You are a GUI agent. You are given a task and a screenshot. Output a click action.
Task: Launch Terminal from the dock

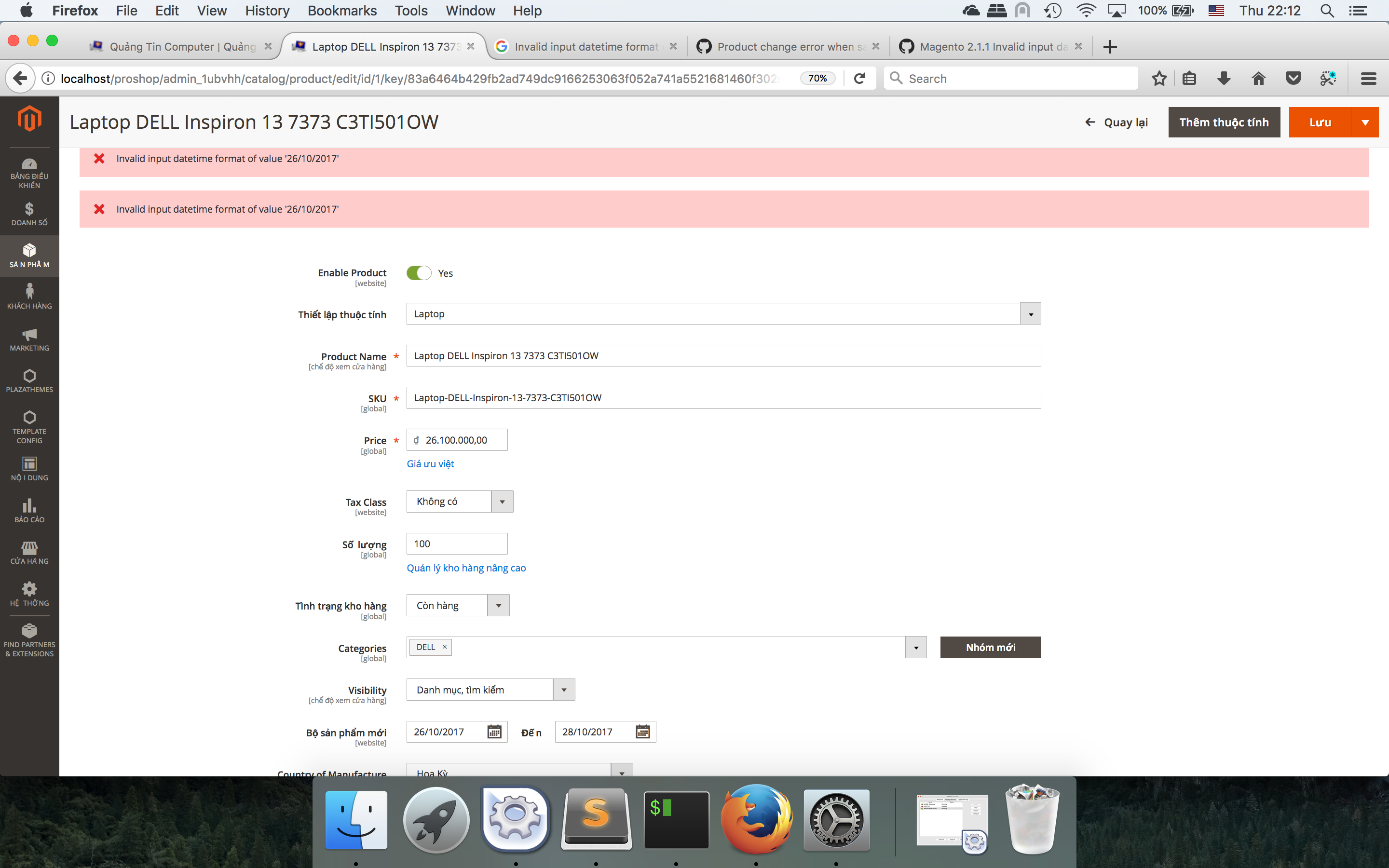(676, 820)
